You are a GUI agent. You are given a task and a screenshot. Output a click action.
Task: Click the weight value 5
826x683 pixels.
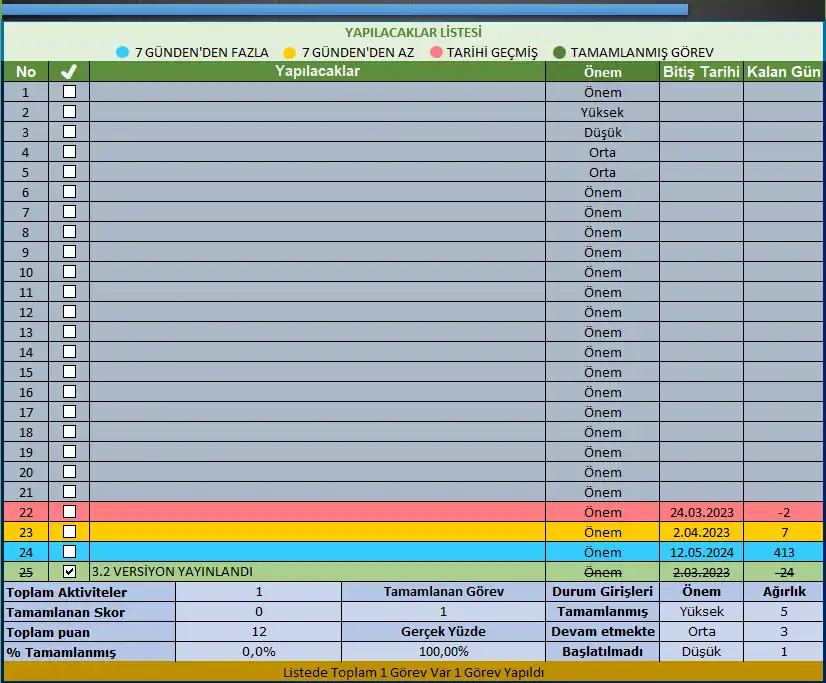(x=784, y=611)
